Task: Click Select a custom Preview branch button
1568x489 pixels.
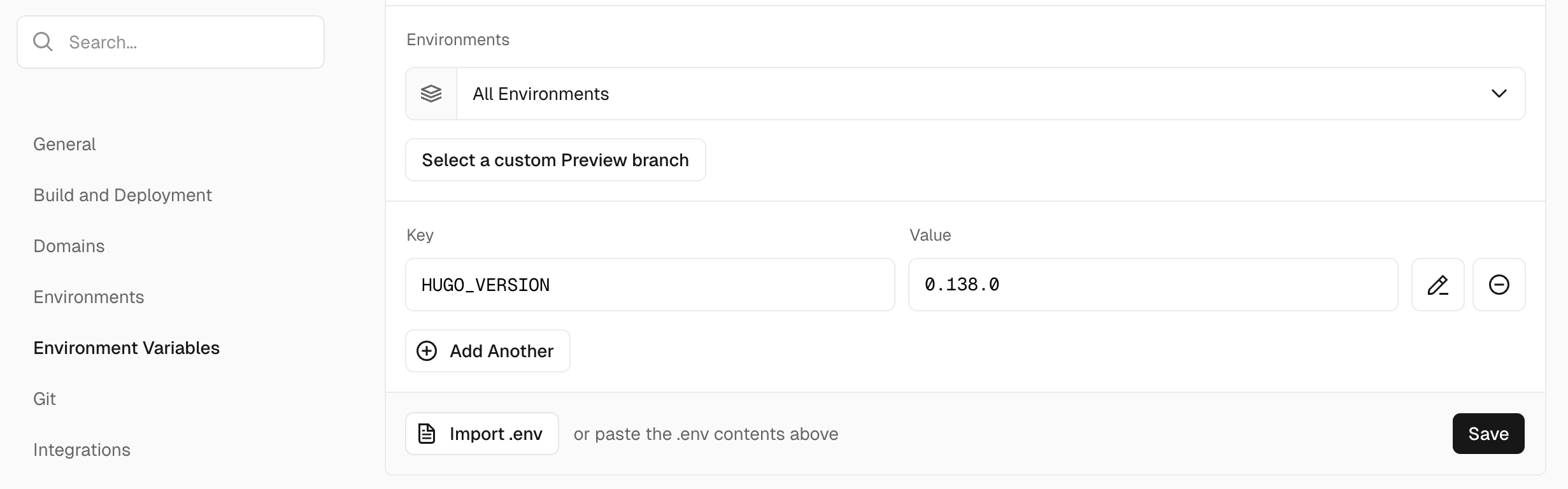Action: click(555, 160)
